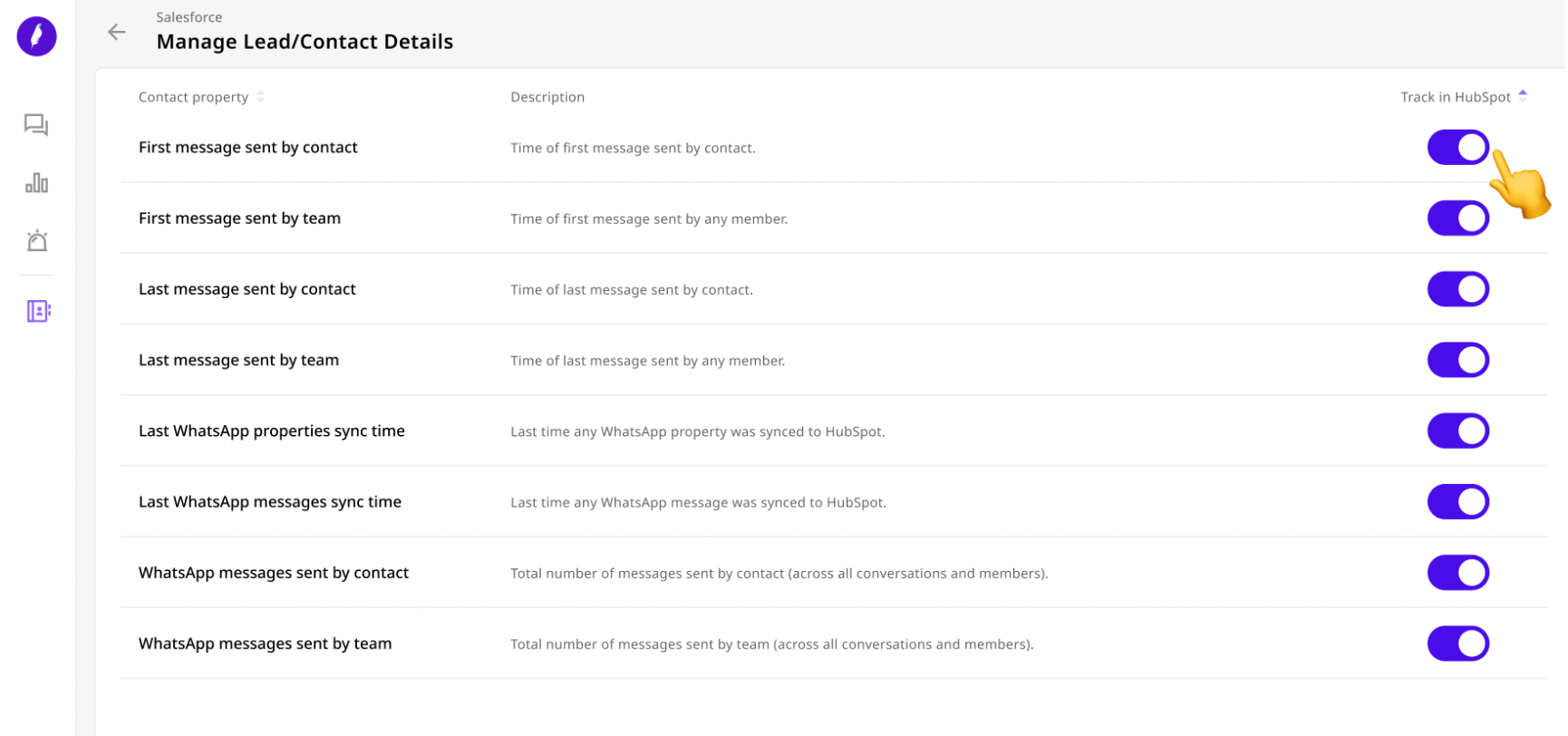The image size is (1568, 736).
Task: Sort by Track in HubSpot arrow
Action: [x=1523, y=96]
